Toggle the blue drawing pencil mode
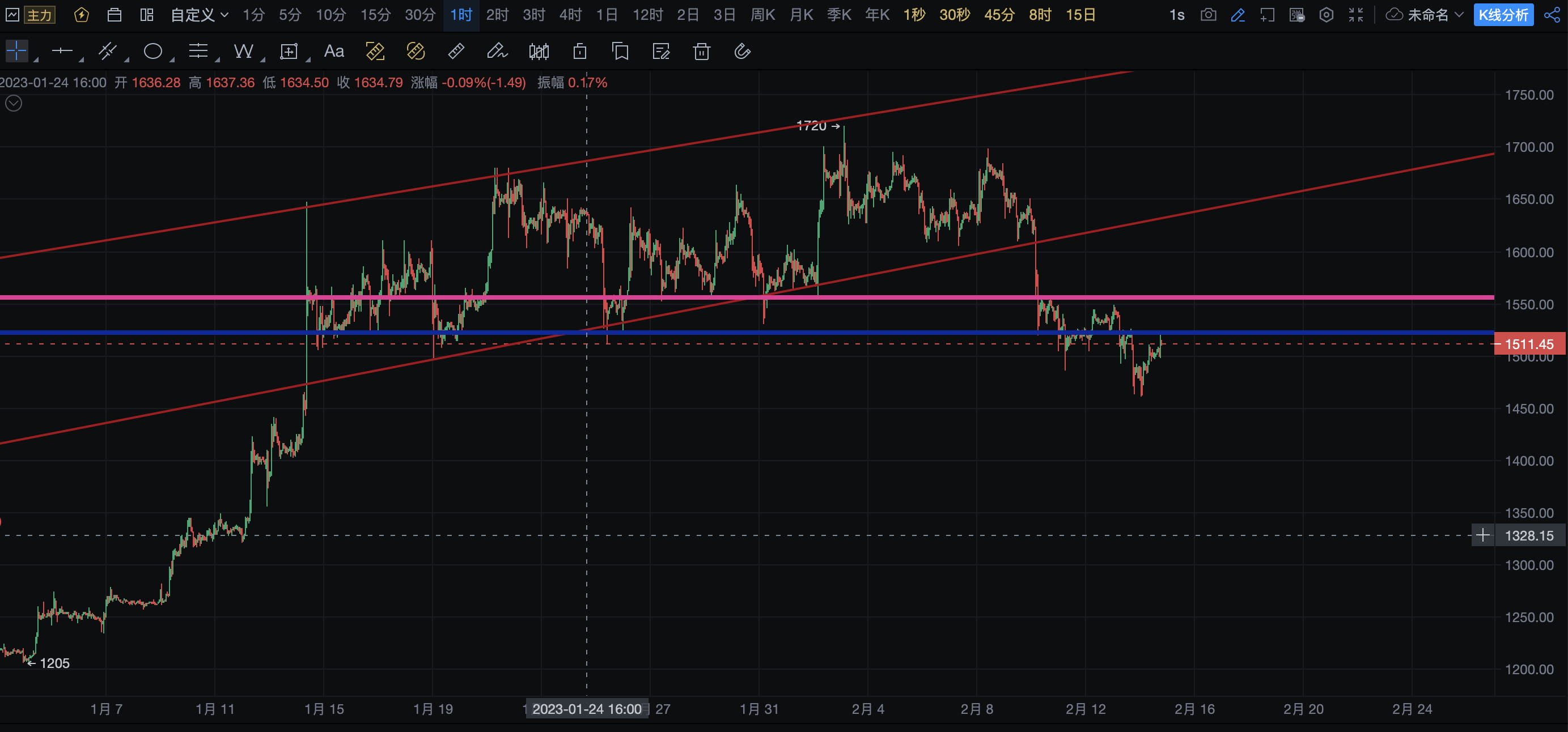The image size is (1568, 732). click(1238, 15)
